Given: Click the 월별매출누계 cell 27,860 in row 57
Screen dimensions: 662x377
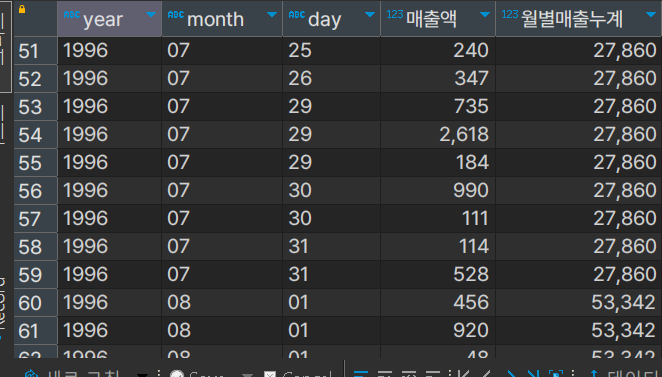Looking at the screenshot, I should point(578,219).
